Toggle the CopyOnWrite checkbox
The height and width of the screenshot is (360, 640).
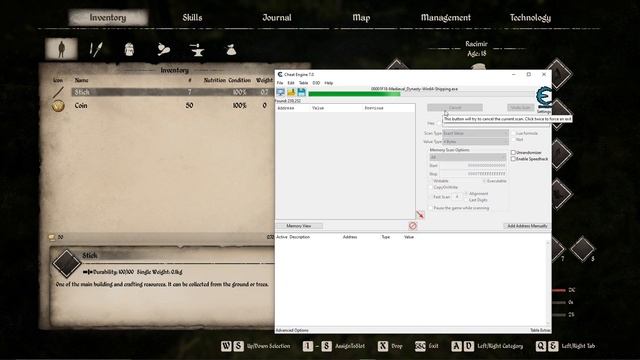coord(430,187)
